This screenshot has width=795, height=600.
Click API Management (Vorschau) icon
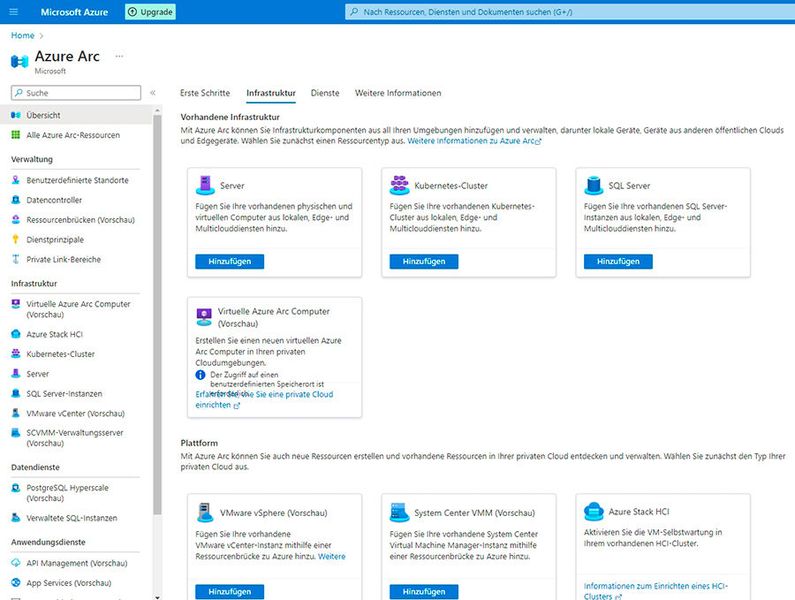click(x=16, y=563)
